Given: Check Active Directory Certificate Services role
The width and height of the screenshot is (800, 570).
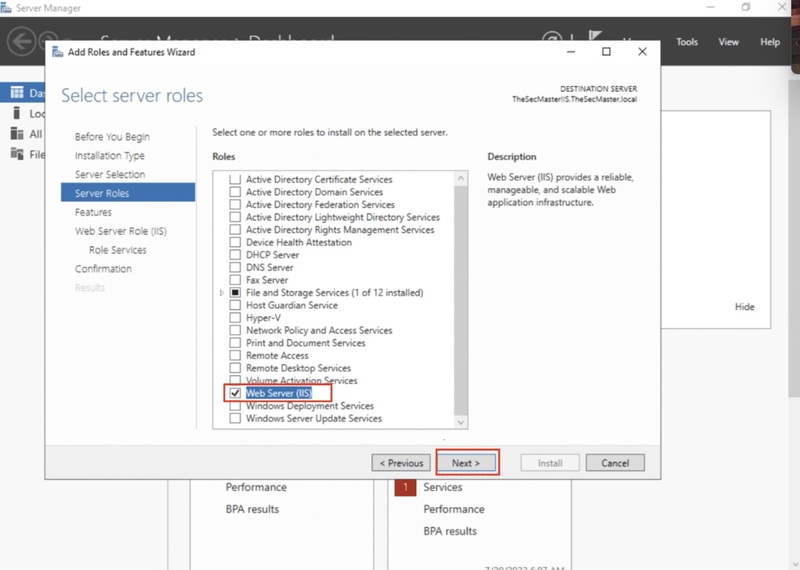Looking at the screenshot, I should [x=235, y=179].
